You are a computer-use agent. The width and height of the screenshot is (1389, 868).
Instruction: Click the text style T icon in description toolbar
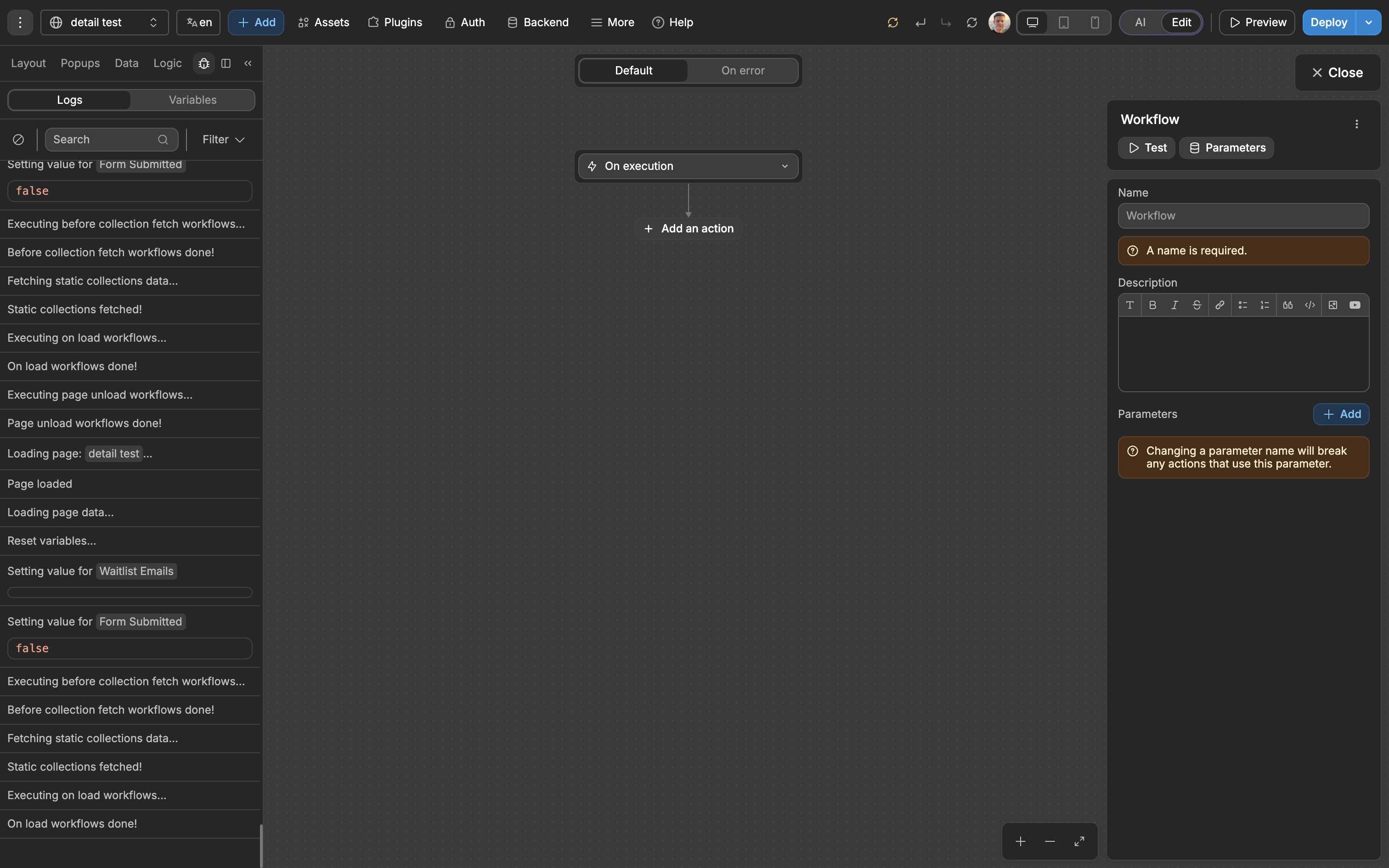click(x=1130, y=305)
